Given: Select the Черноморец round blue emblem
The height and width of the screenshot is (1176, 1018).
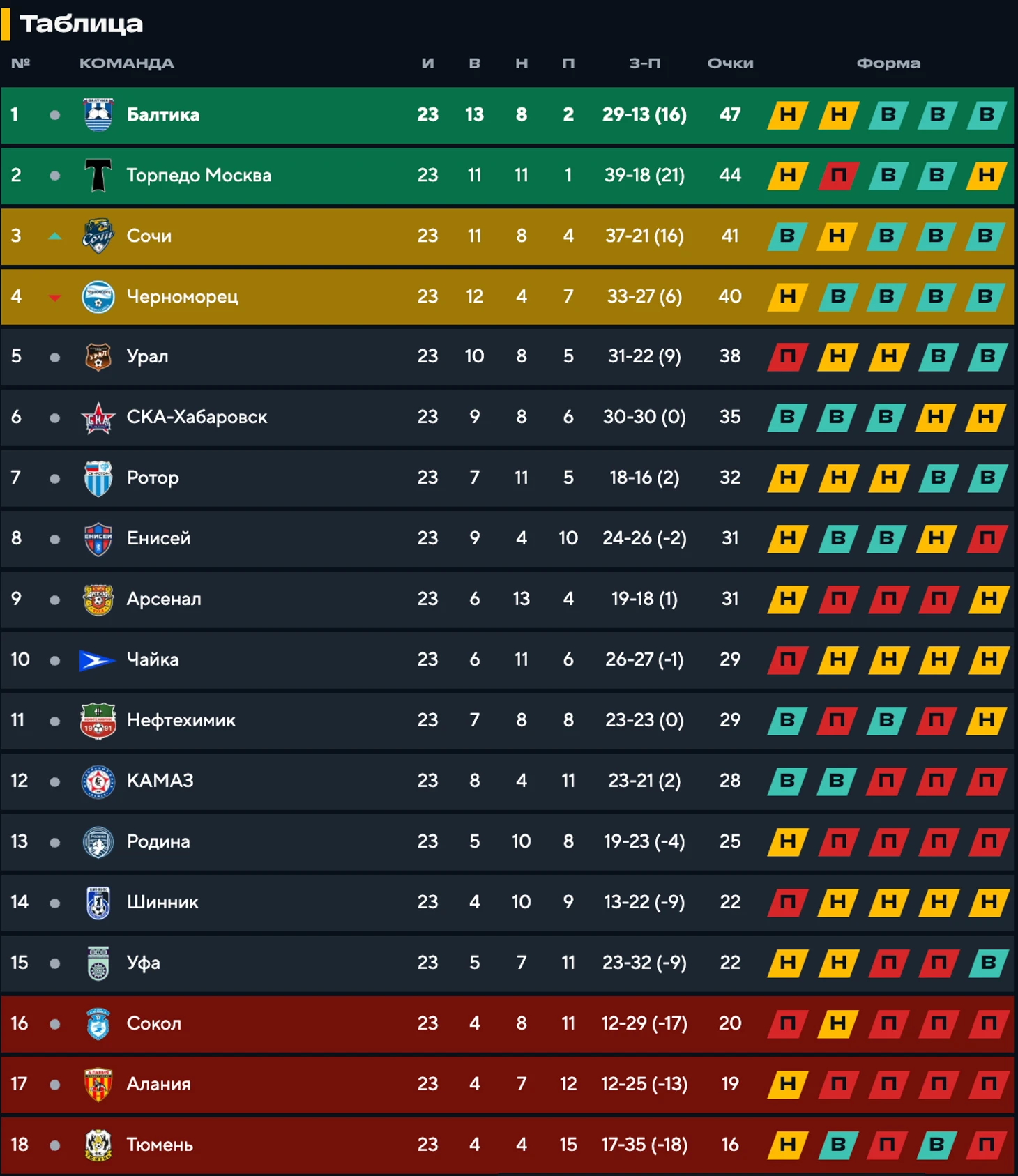Looking at the screenshot, I should coord(98,296).
